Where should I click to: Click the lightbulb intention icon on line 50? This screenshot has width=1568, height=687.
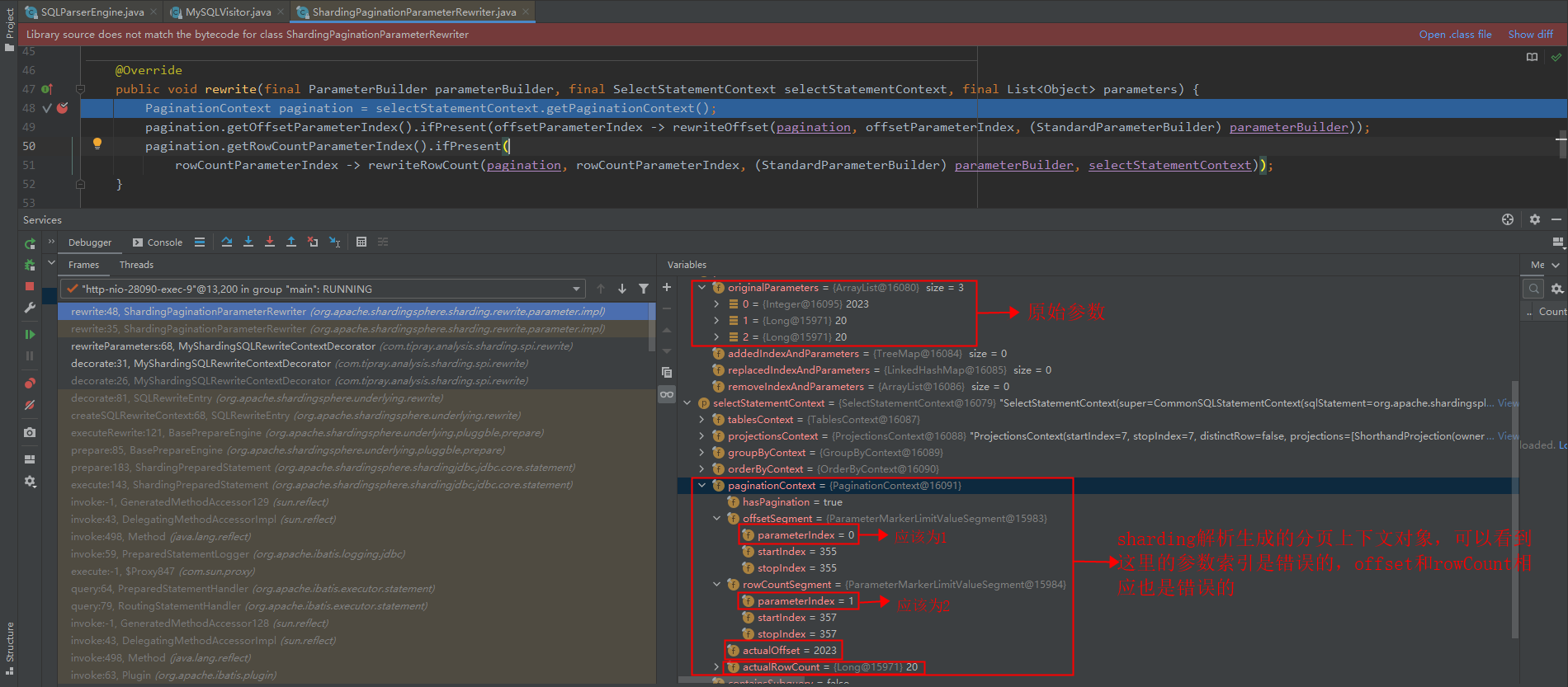[x=97, y=144]
